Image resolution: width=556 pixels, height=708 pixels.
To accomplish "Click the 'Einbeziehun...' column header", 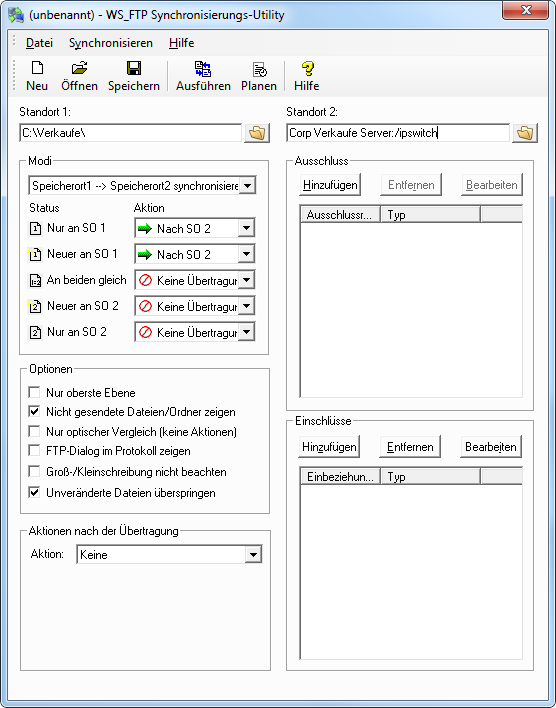I will click(x=341, y=476).
